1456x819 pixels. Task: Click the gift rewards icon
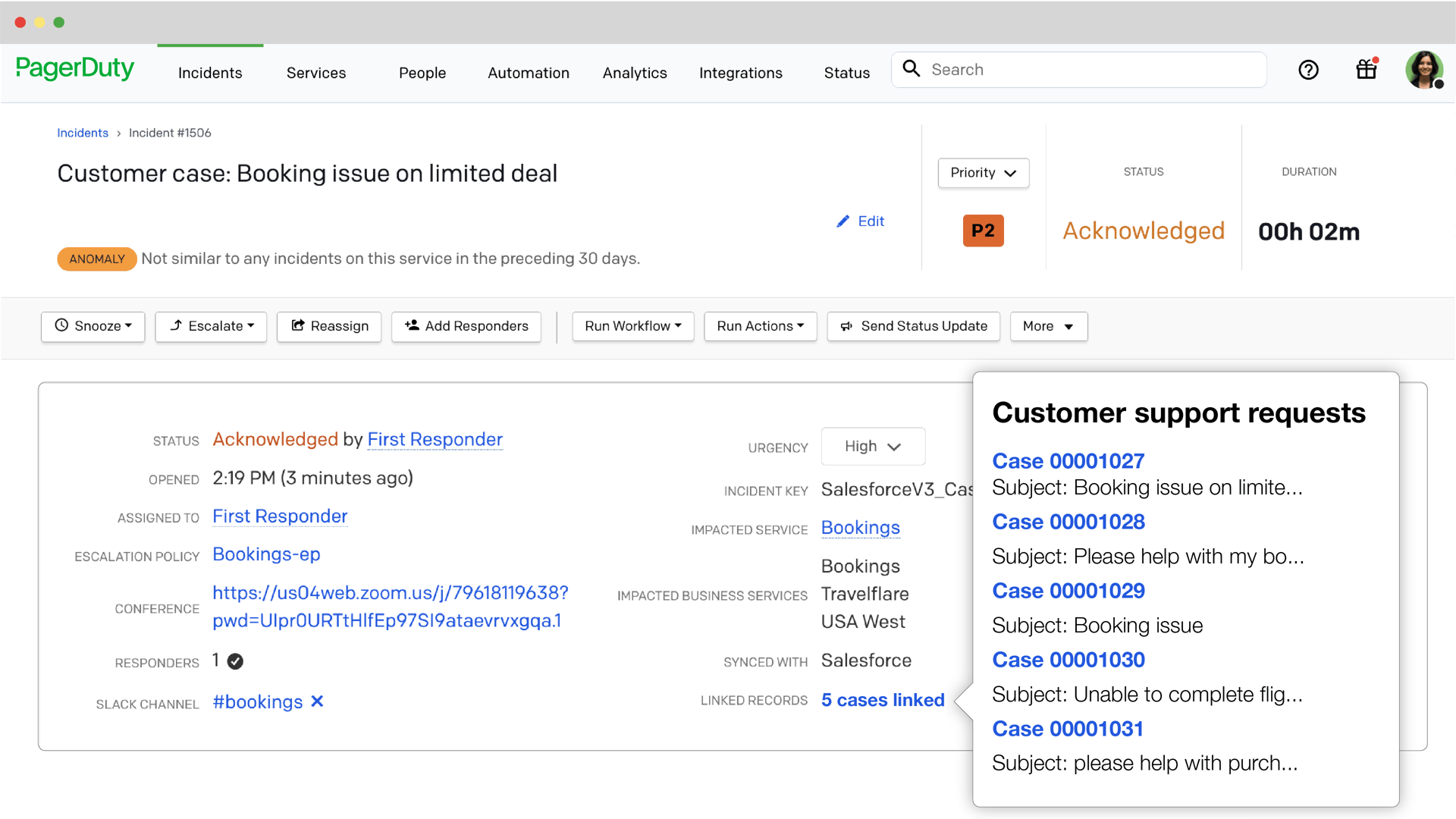(x=1366, y=70)
